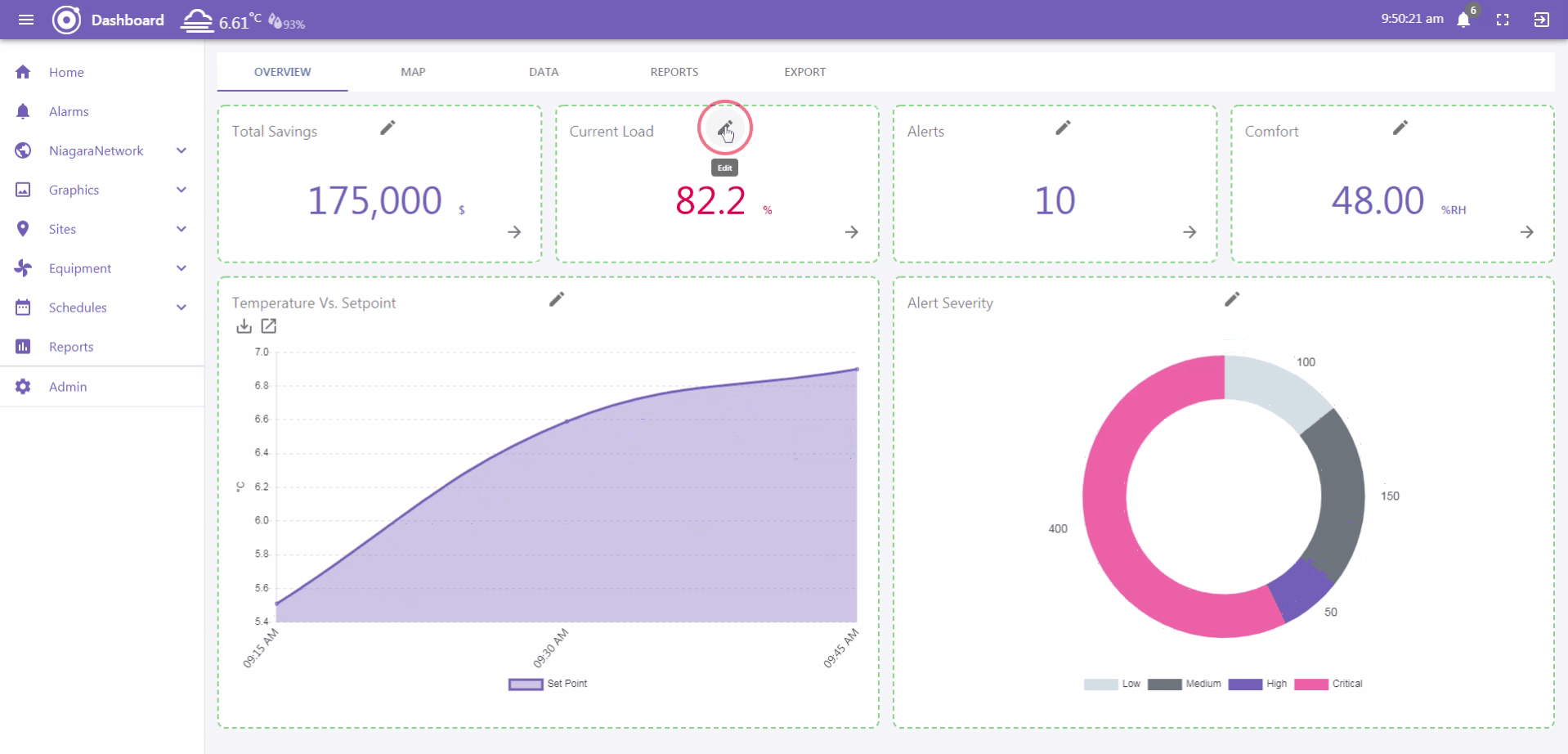Expand the Equipment sidebar section
Image resolution: width=1568 pixels, height=754 pixels.
point(181,268)
